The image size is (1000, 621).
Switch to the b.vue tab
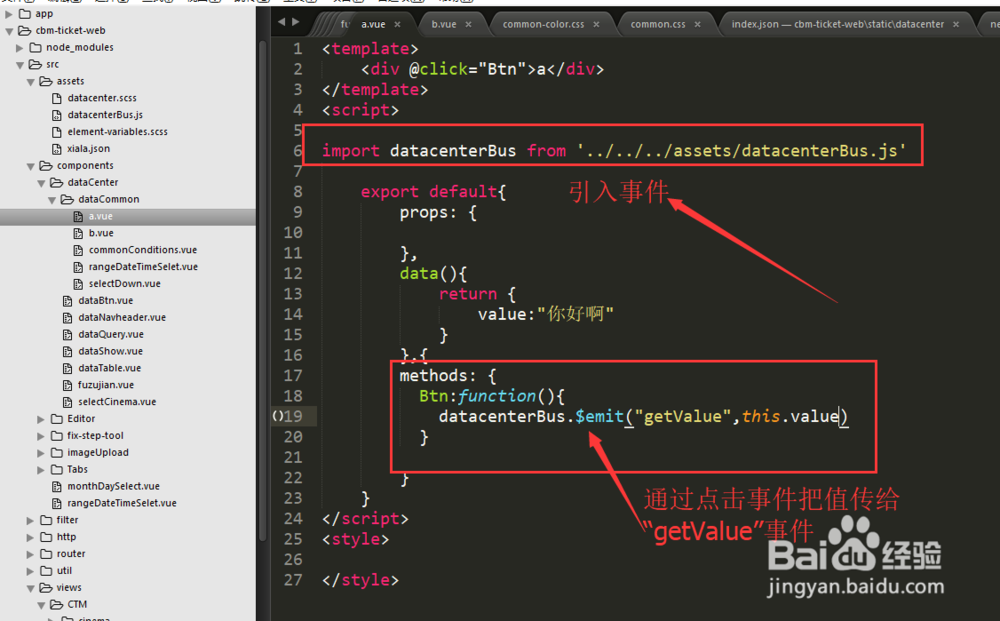click(x=443, y=24)
